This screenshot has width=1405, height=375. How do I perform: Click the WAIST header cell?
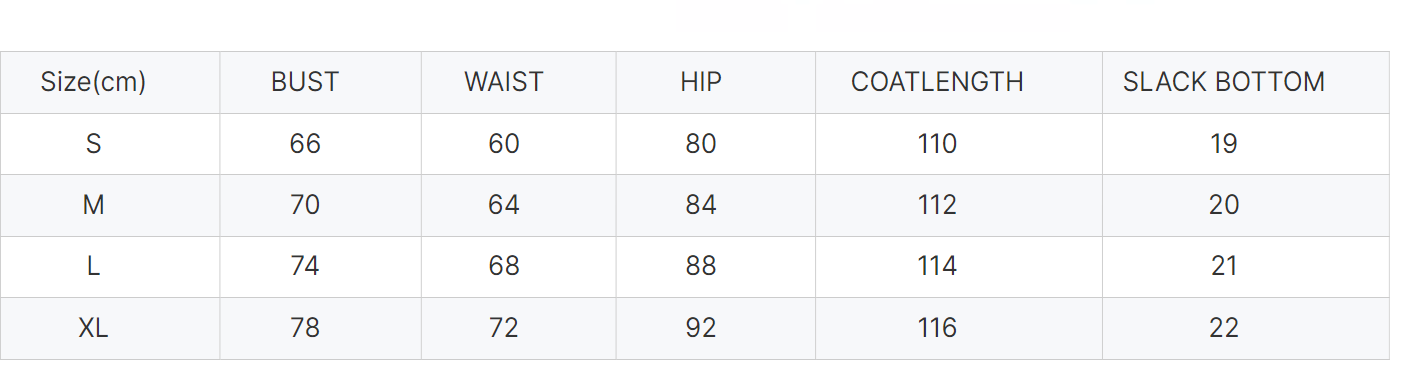click(x=504, y=82)
